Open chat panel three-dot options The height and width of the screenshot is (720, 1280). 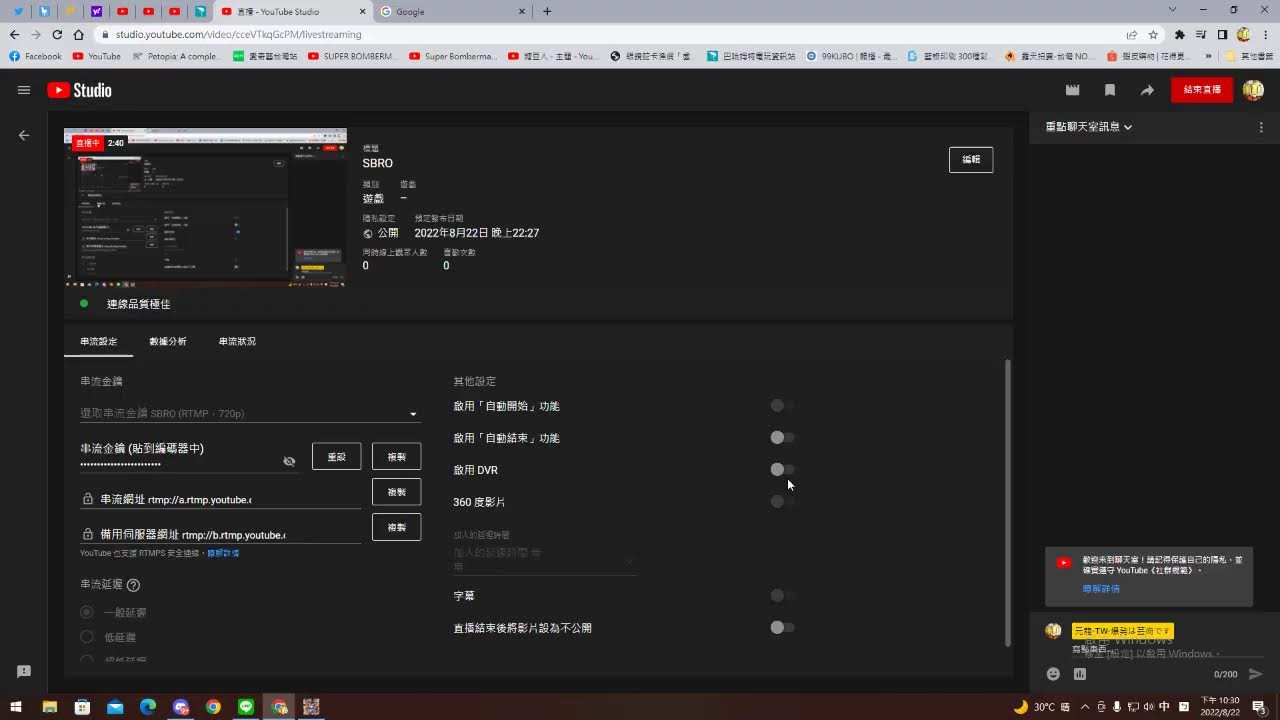[x=1261, y=127]
